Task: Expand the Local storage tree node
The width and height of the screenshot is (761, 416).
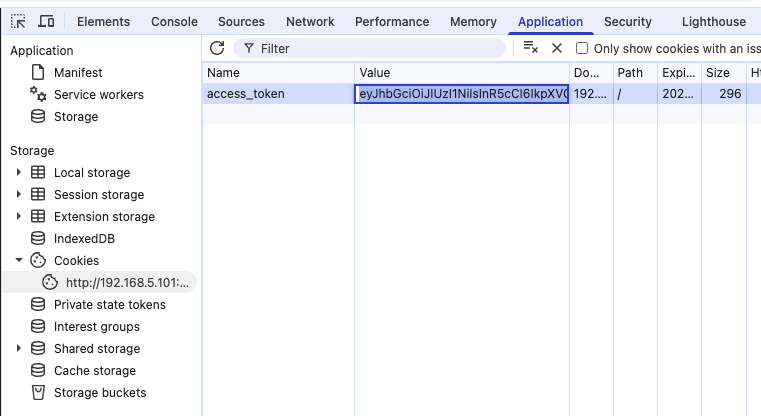Action: pyautogui.click(x=18, y=173)
